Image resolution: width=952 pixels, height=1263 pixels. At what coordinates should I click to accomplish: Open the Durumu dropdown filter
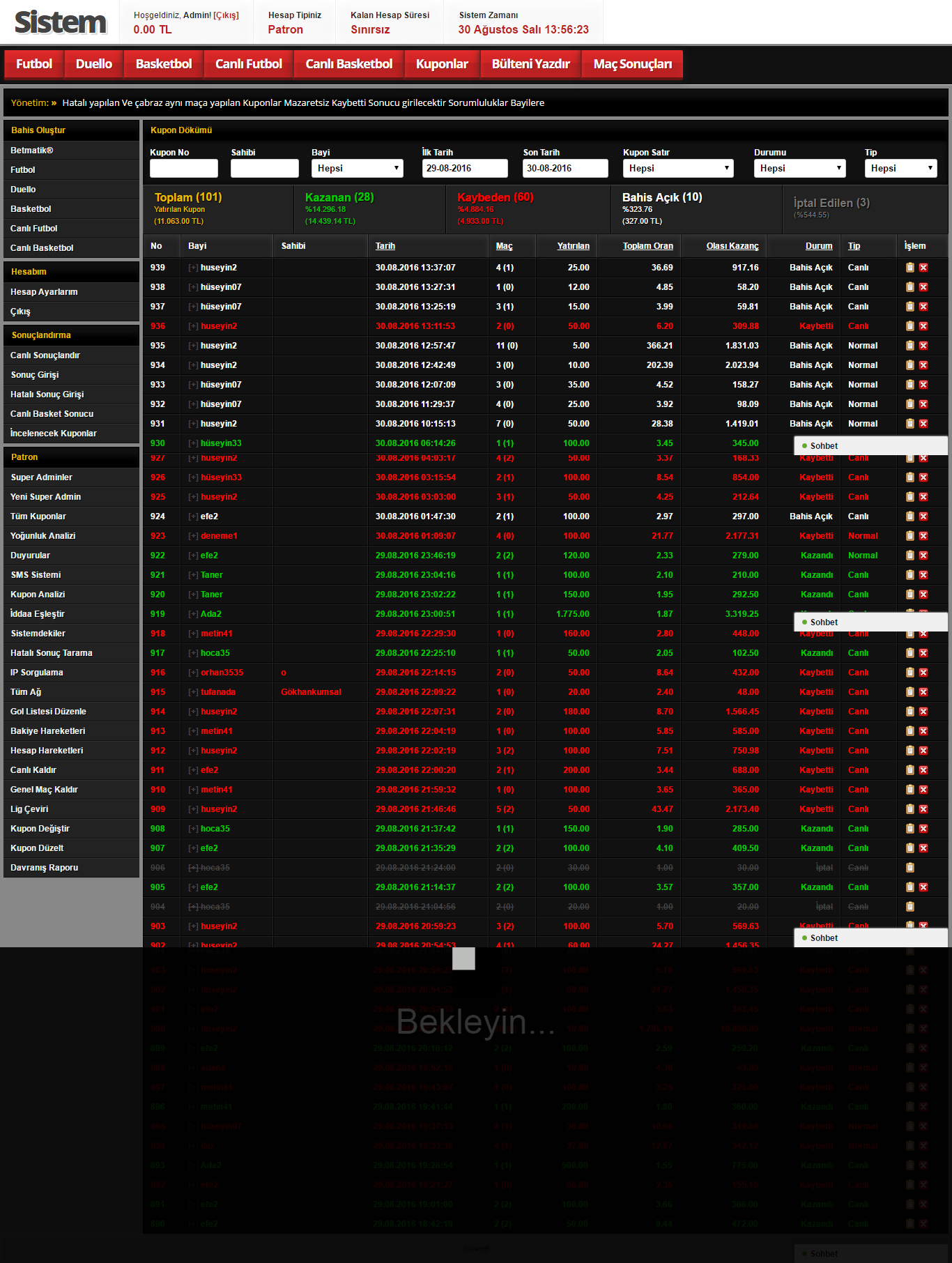pos(800,168)
